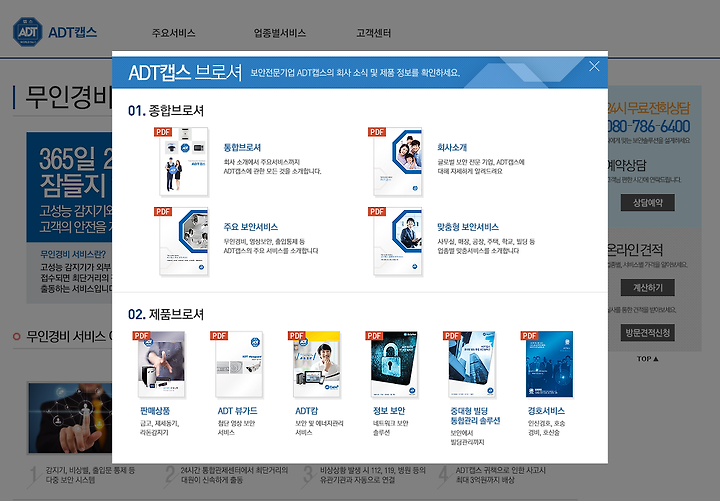This screenshot has height=501, width=720.
Task: Click the 무인경비 서비스란? heading text
Action: pyautogui.click(x=73, y=254)
